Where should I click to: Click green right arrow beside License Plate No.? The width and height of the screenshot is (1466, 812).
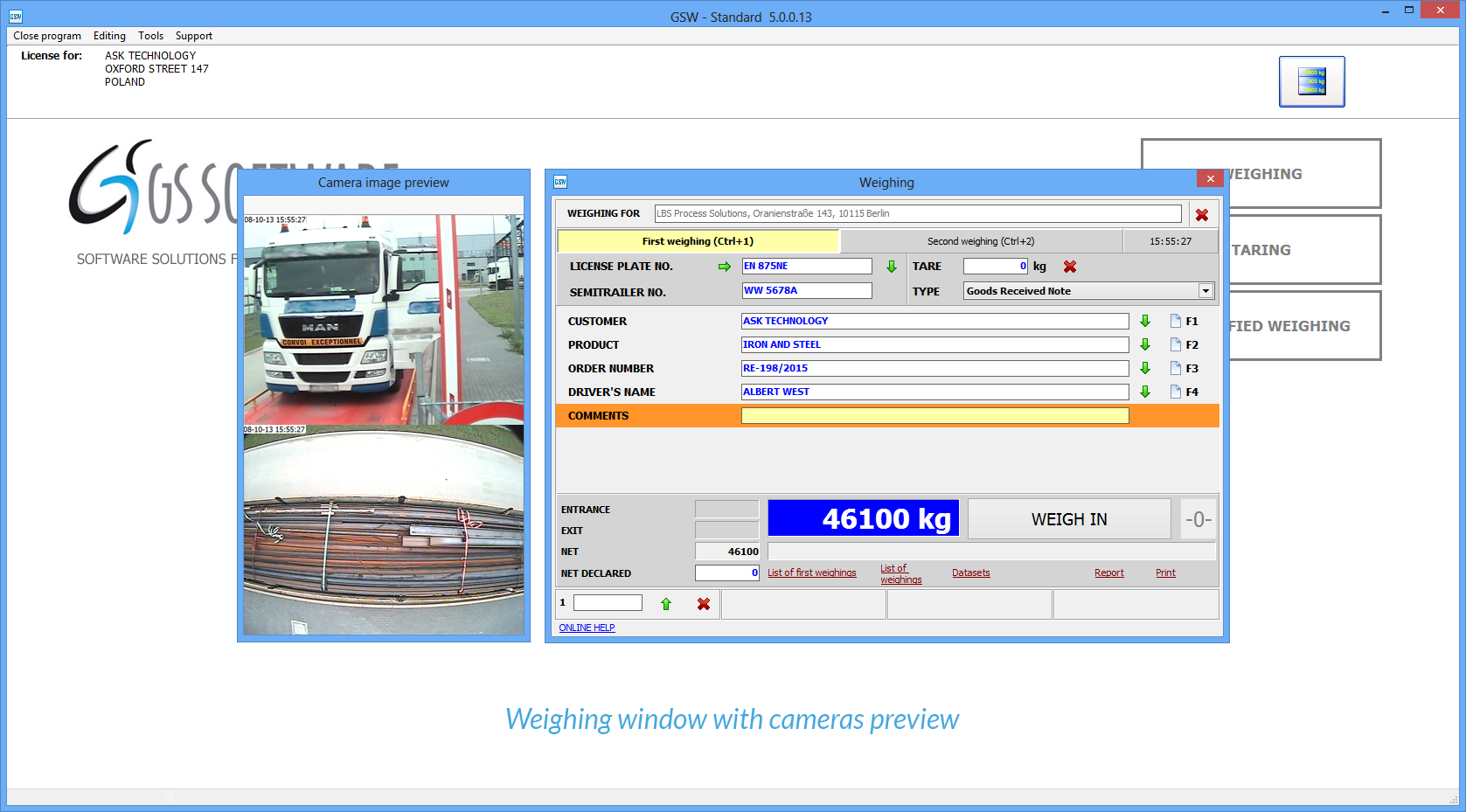tap(724, 267)
